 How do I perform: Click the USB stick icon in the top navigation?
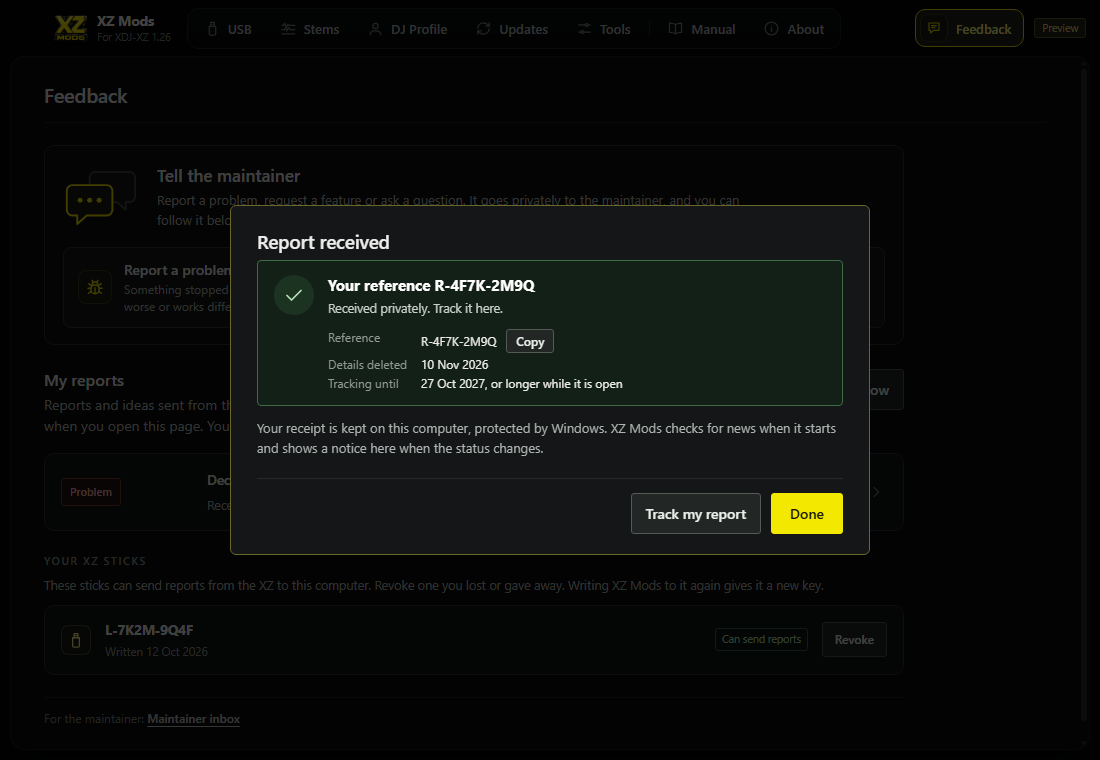pos(213,29)
